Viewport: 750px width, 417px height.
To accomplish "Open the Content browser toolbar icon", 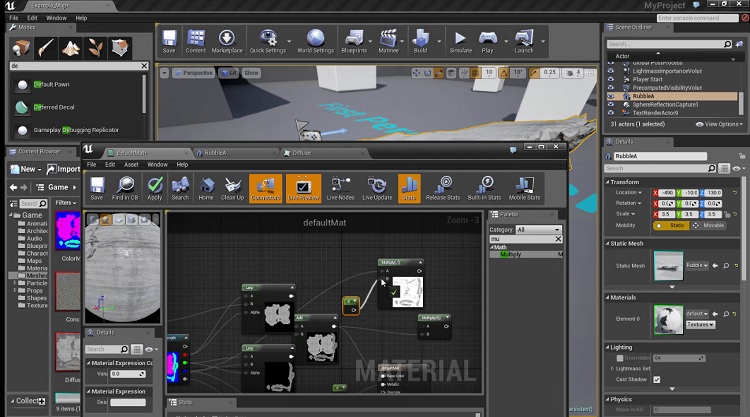I will pos(196,41).
